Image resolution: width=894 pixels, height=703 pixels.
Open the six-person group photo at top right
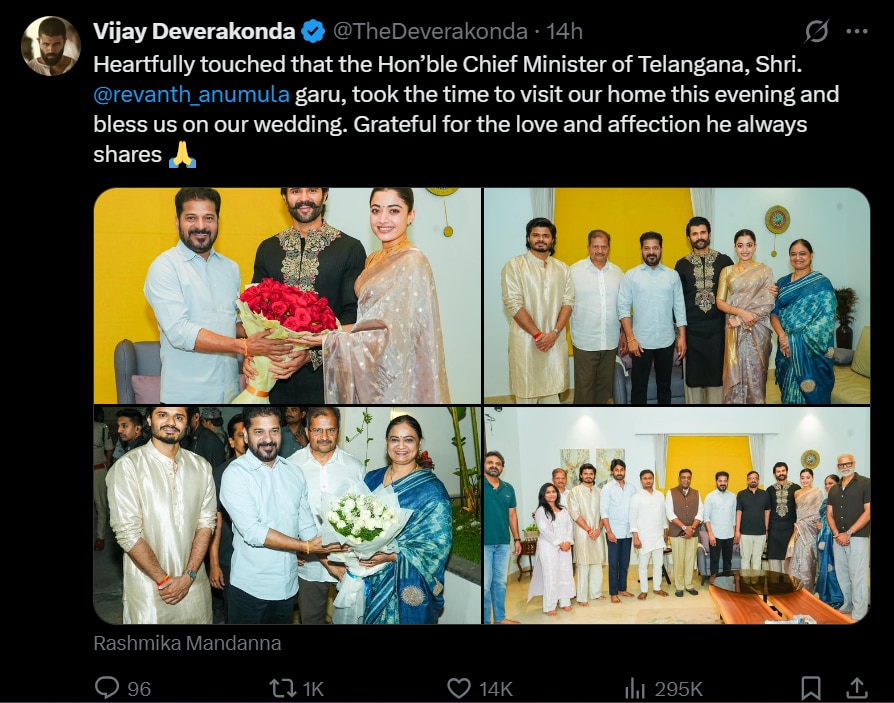click(677, 296)
